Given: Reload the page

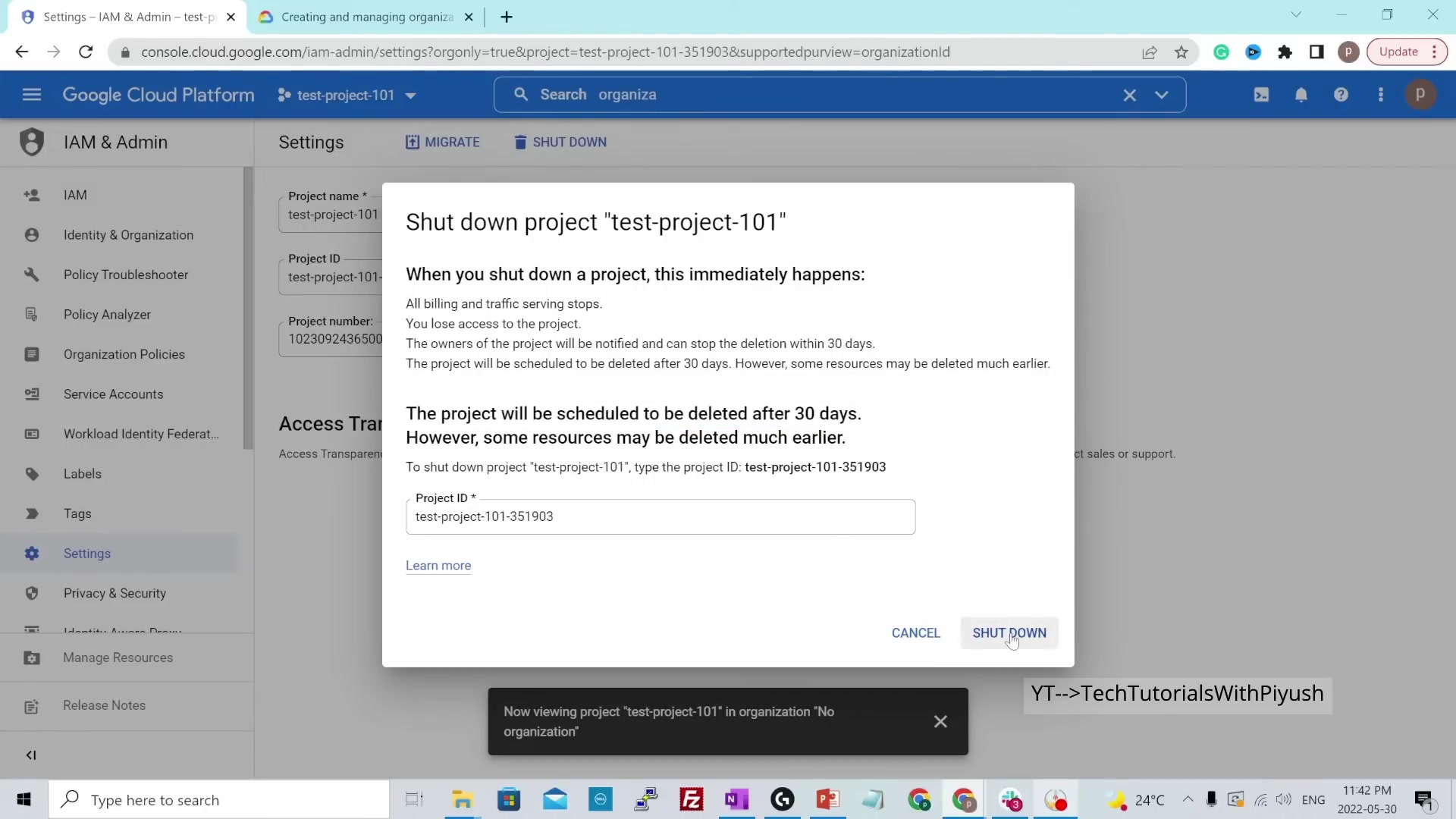Looking at the screenshot, I should 86,52.
